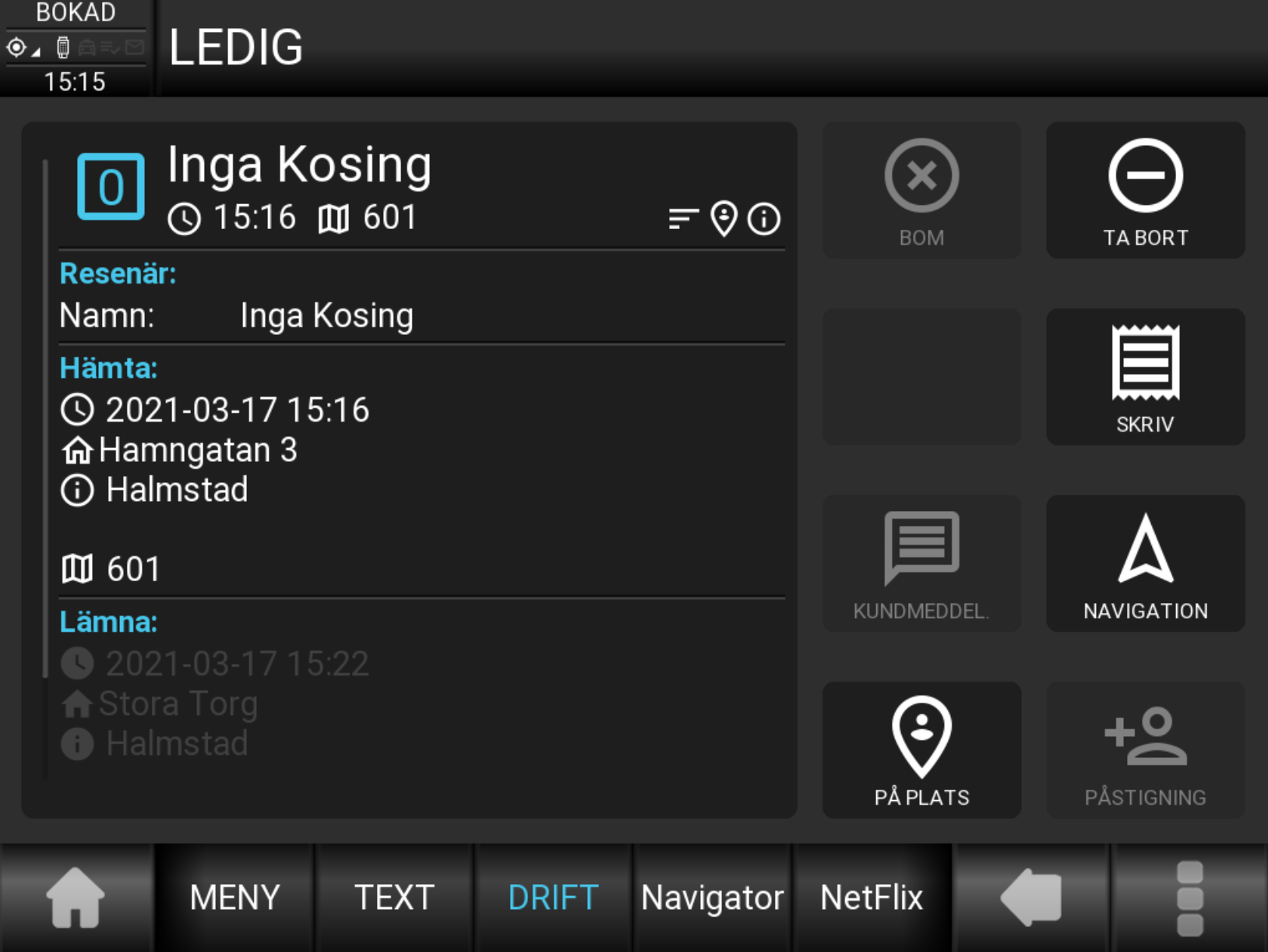
Task: Select the DRIFT tab
Action: click(553, 897)
